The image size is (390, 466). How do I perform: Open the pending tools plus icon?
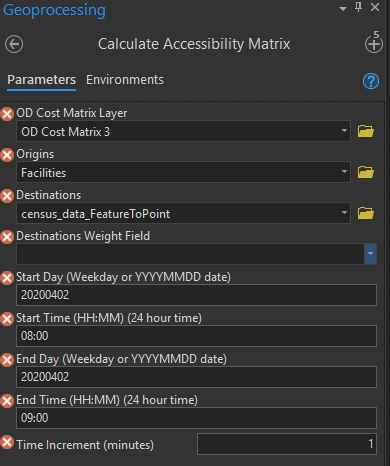[374, 43]
